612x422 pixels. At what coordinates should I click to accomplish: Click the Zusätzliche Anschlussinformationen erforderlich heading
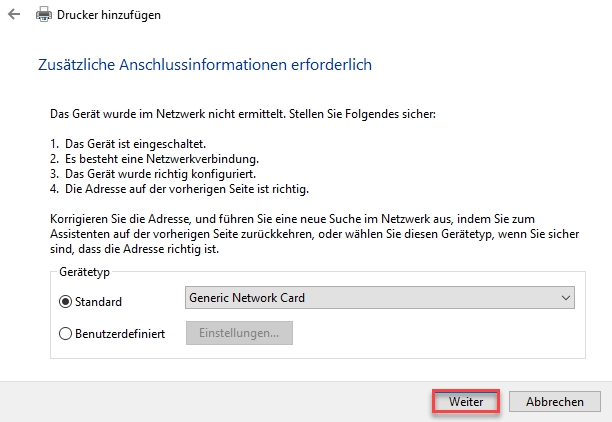(x=204, y=65)
